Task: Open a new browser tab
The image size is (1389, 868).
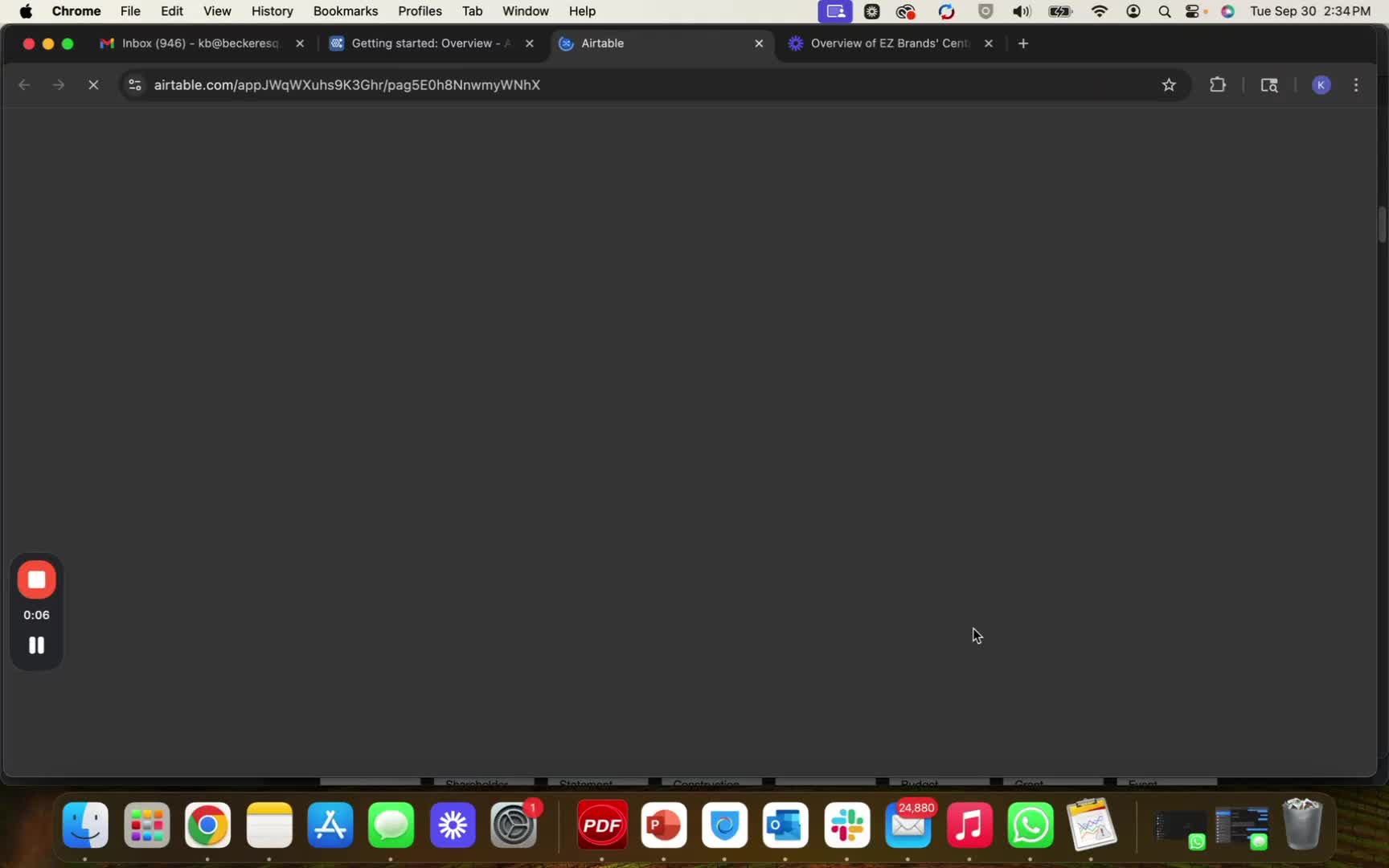Action: pyautogui.click(x=1022, y=43)
